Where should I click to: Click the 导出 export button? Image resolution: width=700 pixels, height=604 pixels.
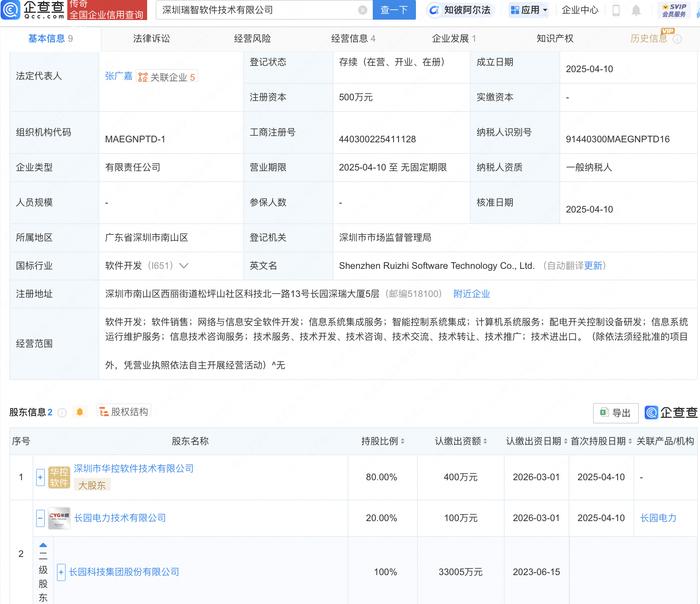[x=616, y=413]
